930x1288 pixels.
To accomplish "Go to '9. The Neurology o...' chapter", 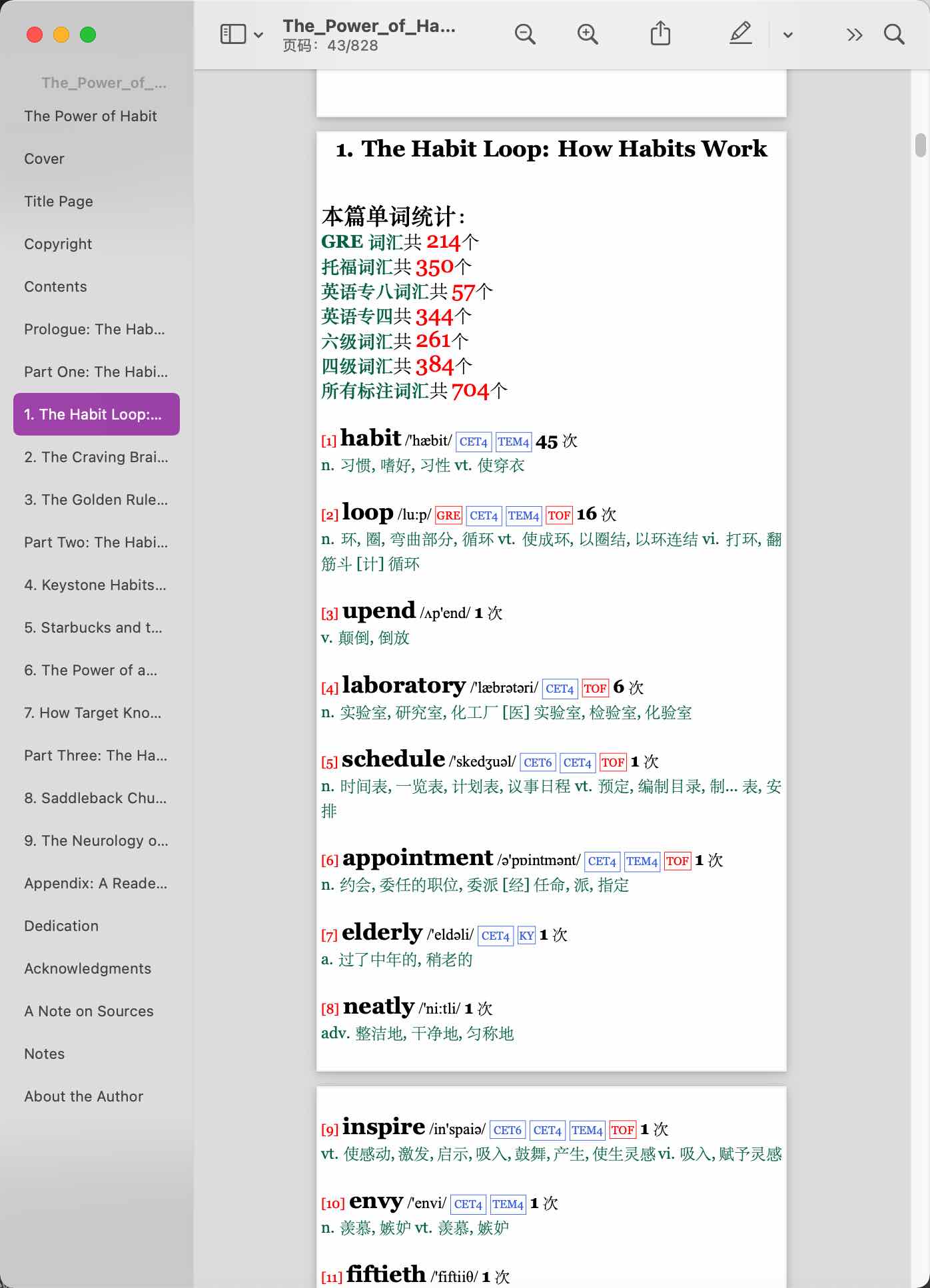I will pos(96,840).
